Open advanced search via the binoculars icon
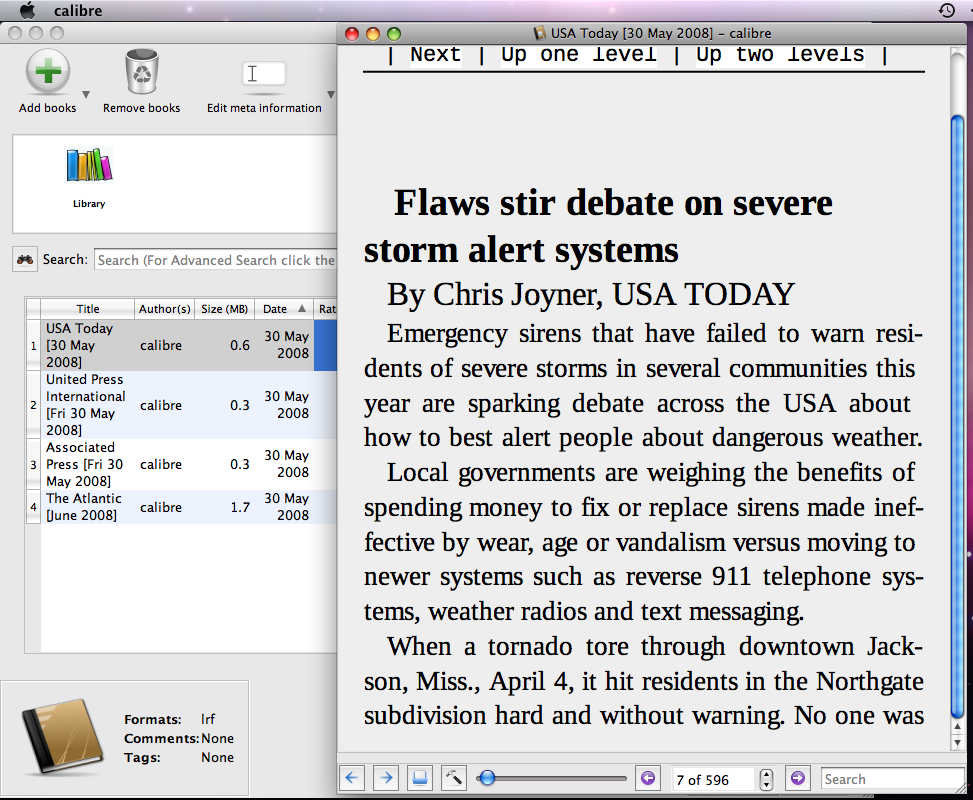 click(25, 259)
